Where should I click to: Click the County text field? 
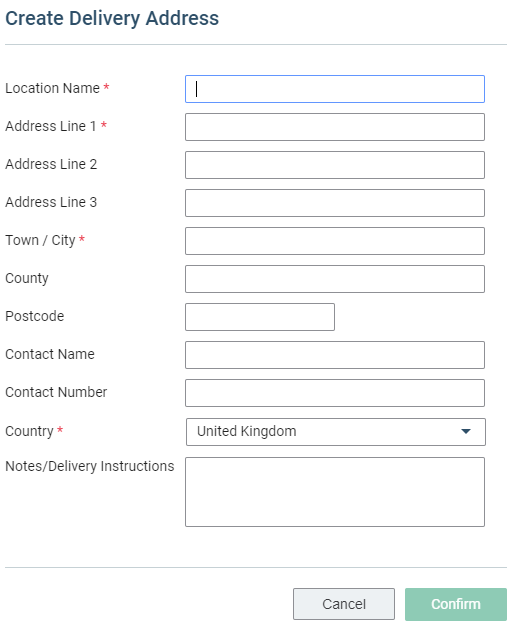[335, 279]
